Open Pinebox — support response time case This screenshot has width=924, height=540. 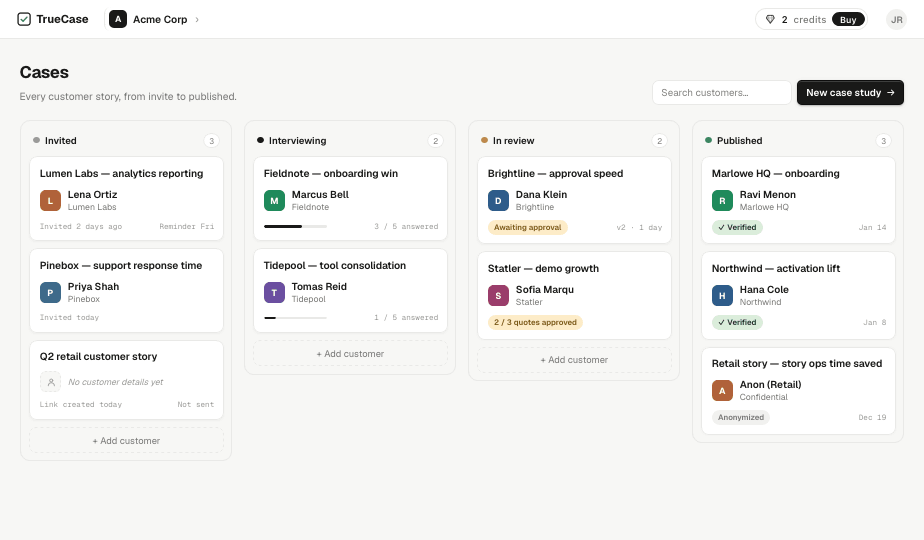pyautogui.click(x=126, y=291)
